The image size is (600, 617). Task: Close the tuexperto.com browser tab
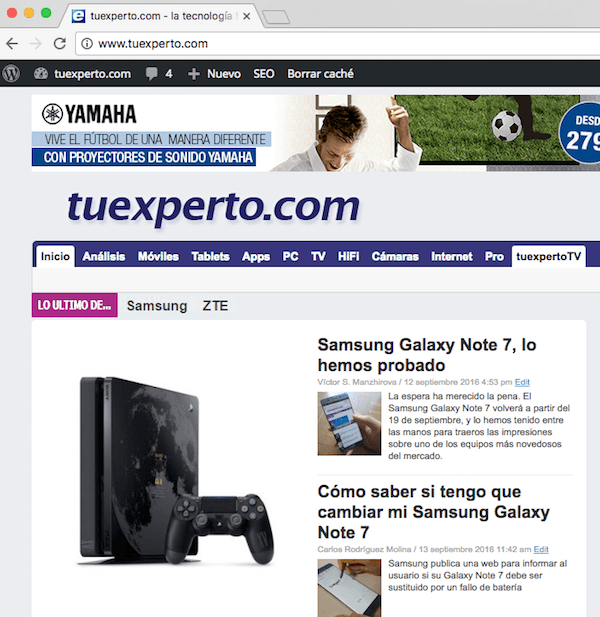pyautogui.click(x=246, y=16)
